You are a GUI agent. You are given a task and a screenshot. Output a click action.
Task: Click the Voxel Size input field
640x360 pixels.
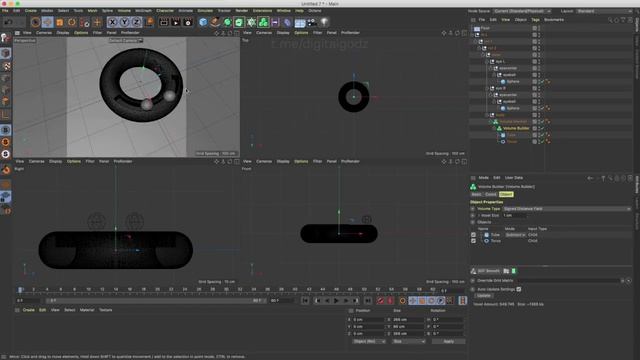pos(514,216)
